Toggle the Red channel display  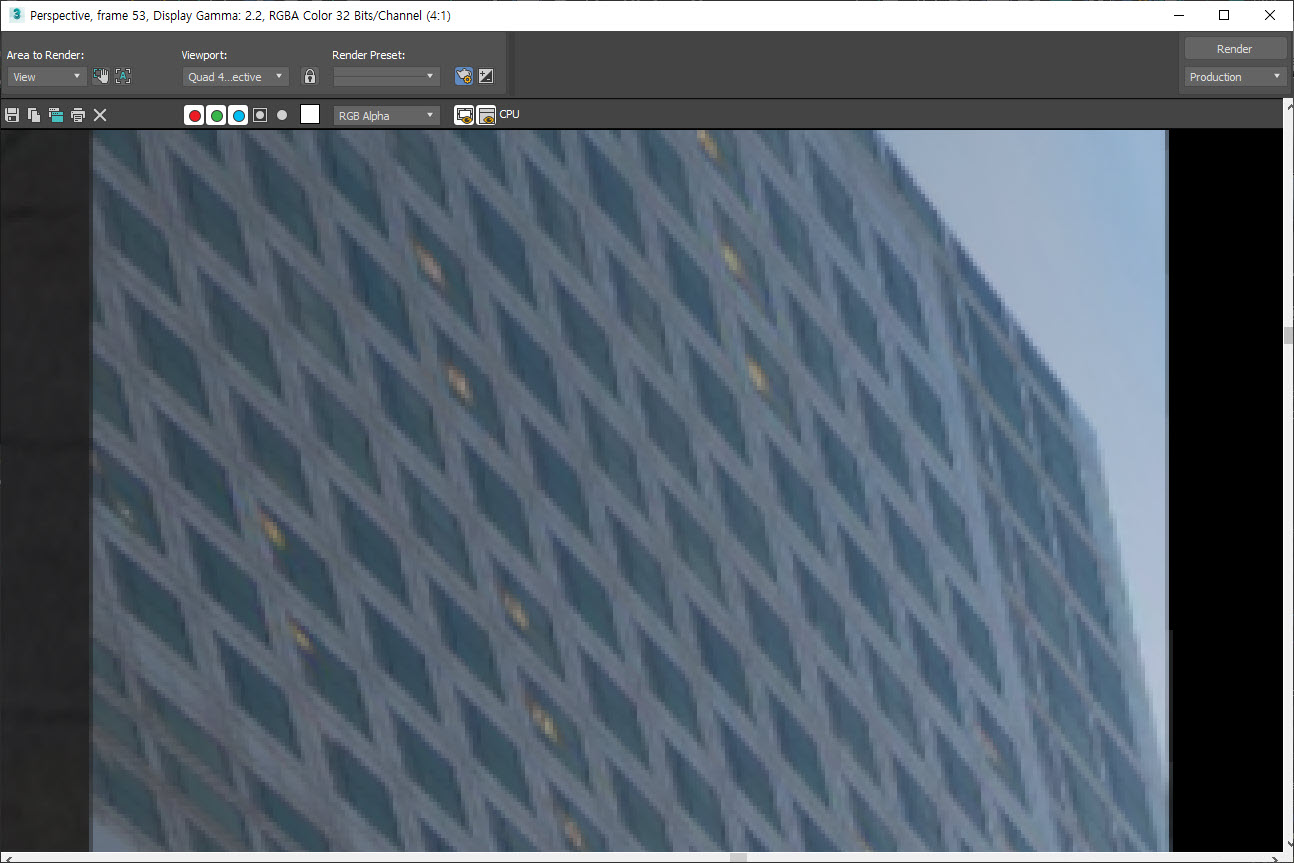tap(195, 115)
